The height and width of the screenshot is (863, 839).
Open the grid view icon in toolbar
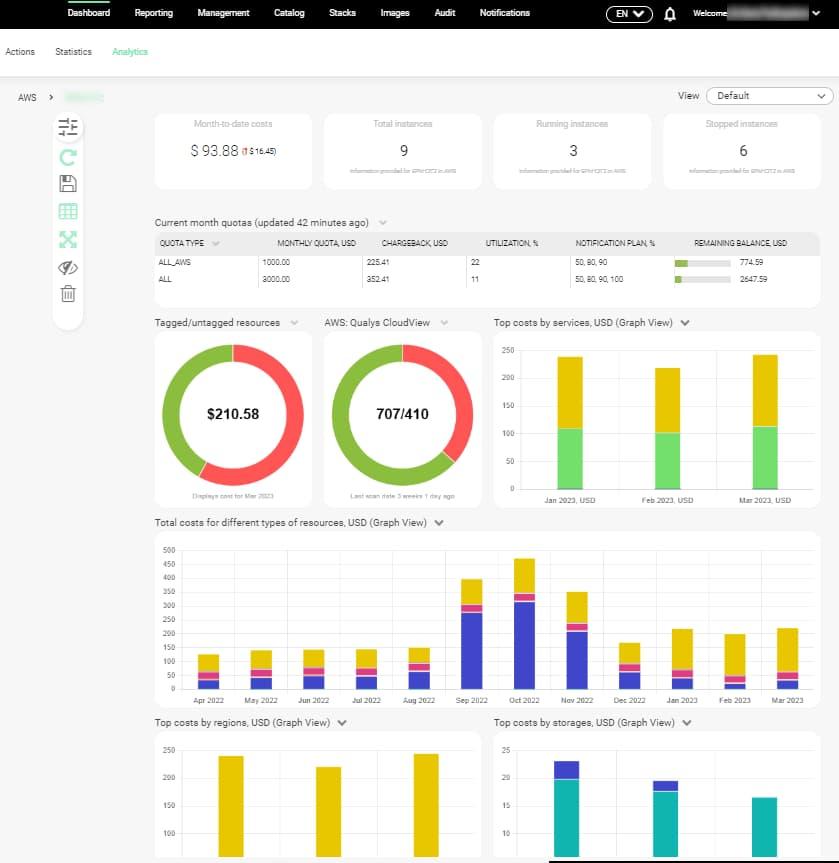click(67, 211)
